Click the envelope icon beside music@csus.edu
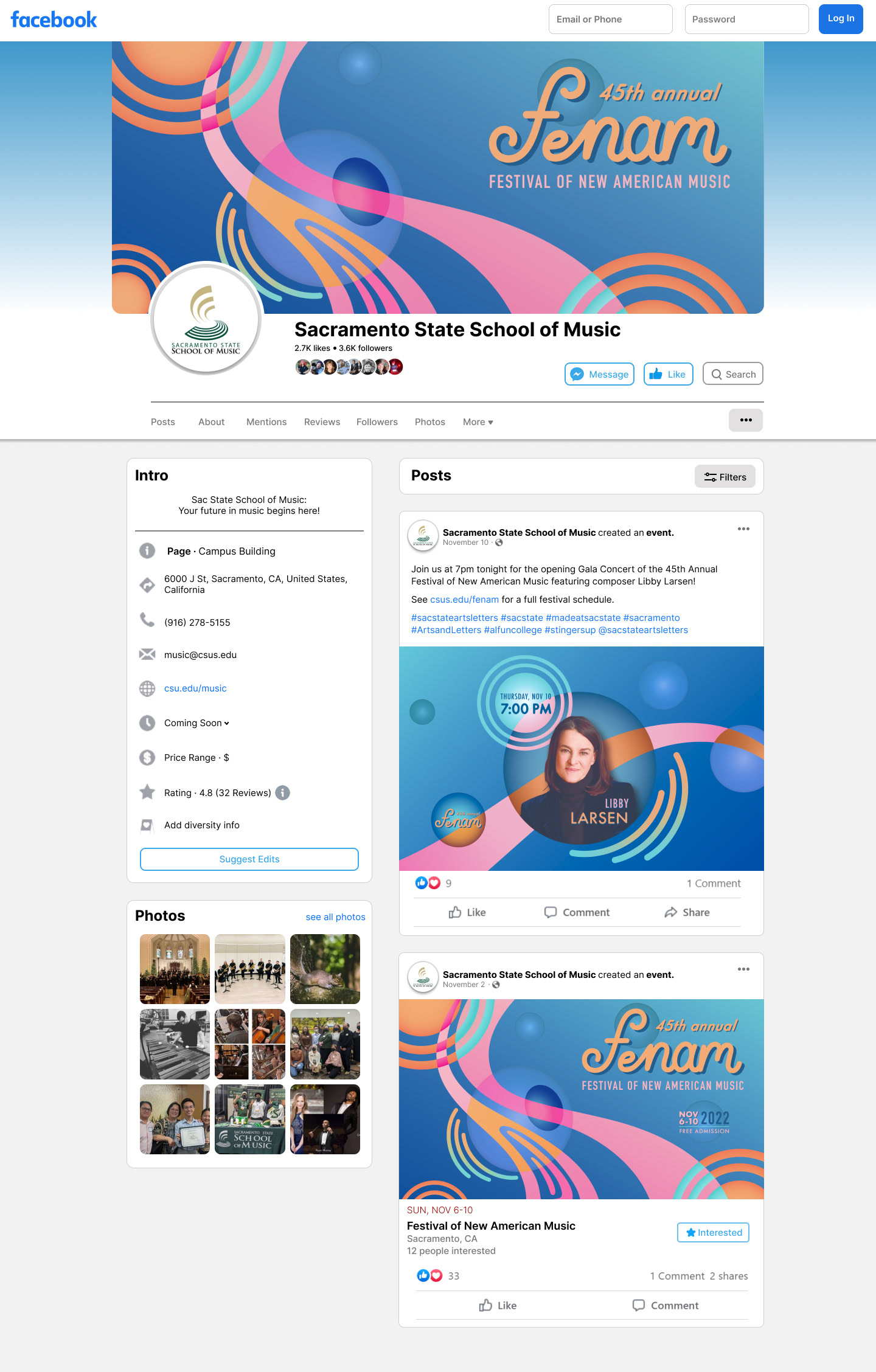 coord(147,654)
